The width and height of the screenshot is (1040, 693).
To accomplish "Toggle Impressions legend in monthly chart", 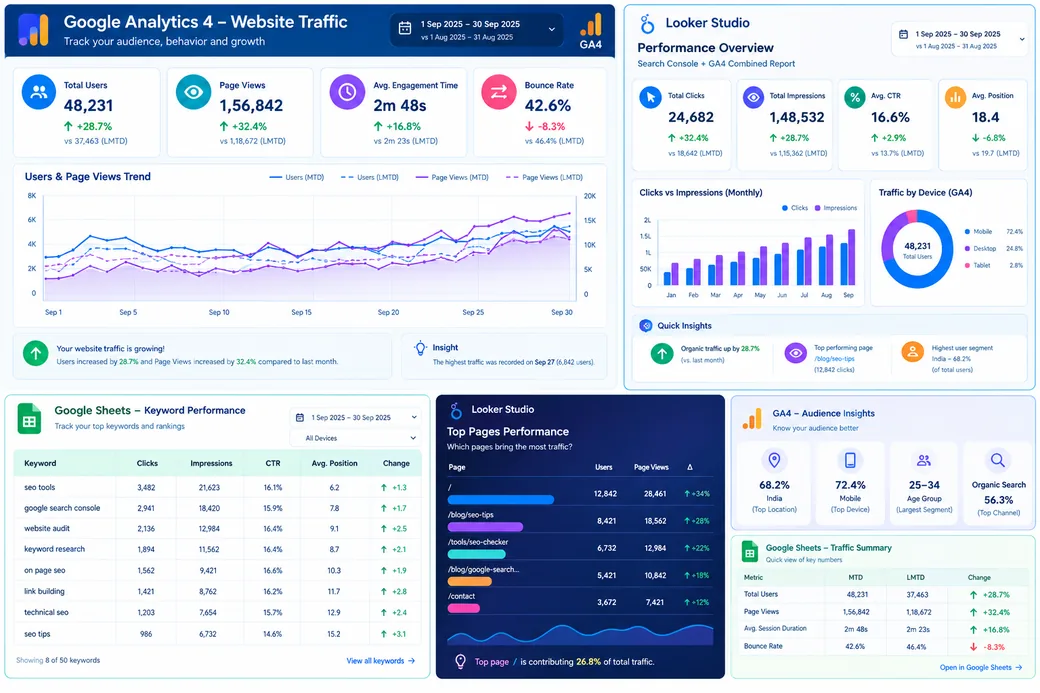I will point(836,208).
